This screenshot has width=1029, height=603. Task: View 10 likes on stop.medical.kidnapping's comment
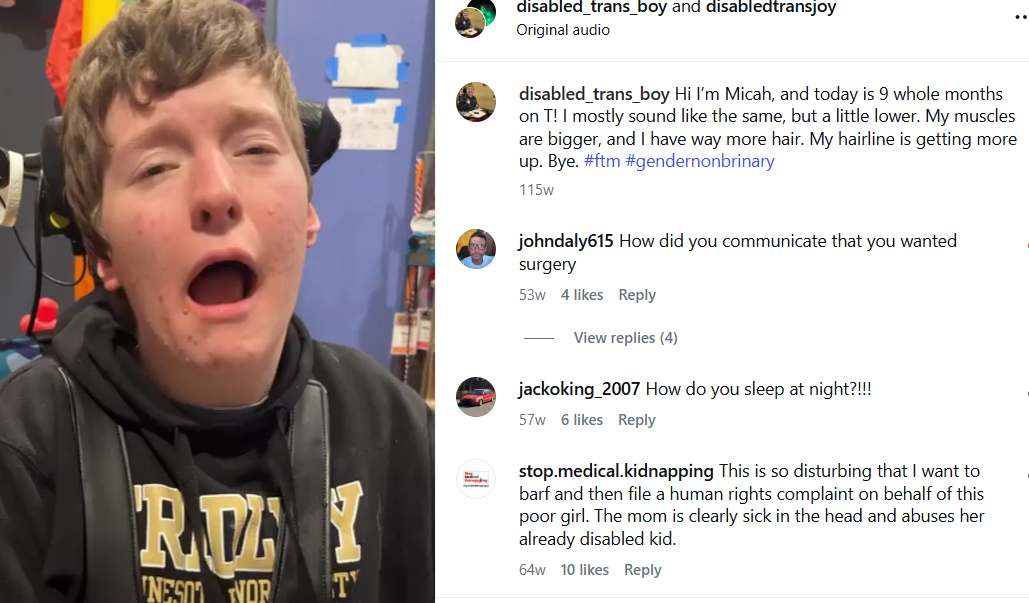[584, 570]
